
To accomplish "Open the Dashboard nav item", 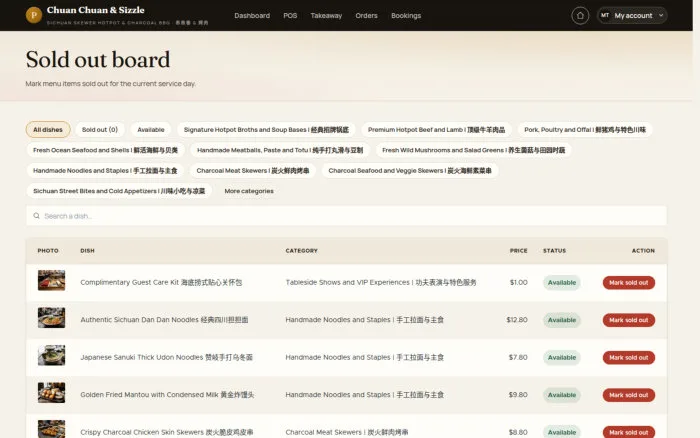I will click(252, 16).
